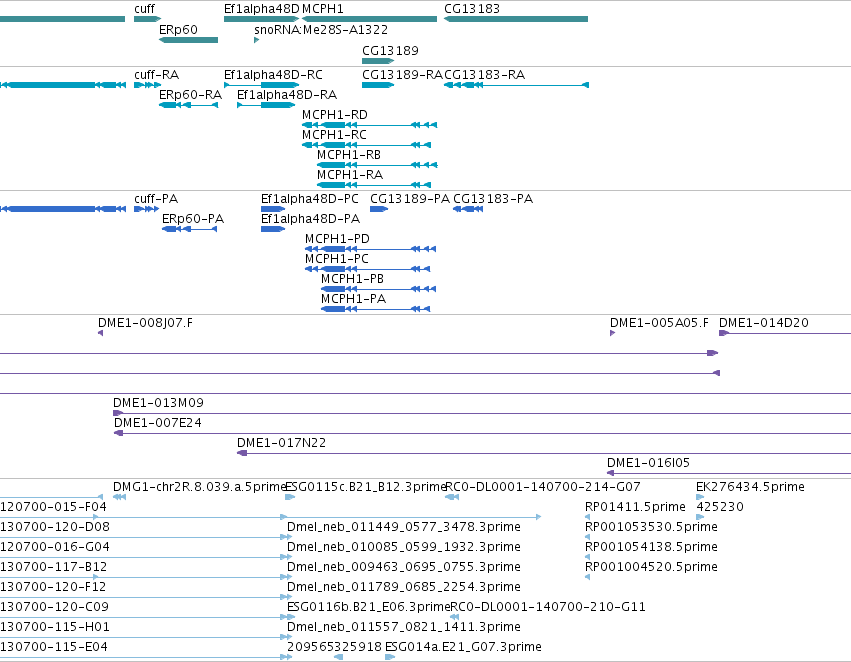The image size is (851, 662).
Task: Select EST ESG014a.E21_G07.3prime
Action: (463, 647)
